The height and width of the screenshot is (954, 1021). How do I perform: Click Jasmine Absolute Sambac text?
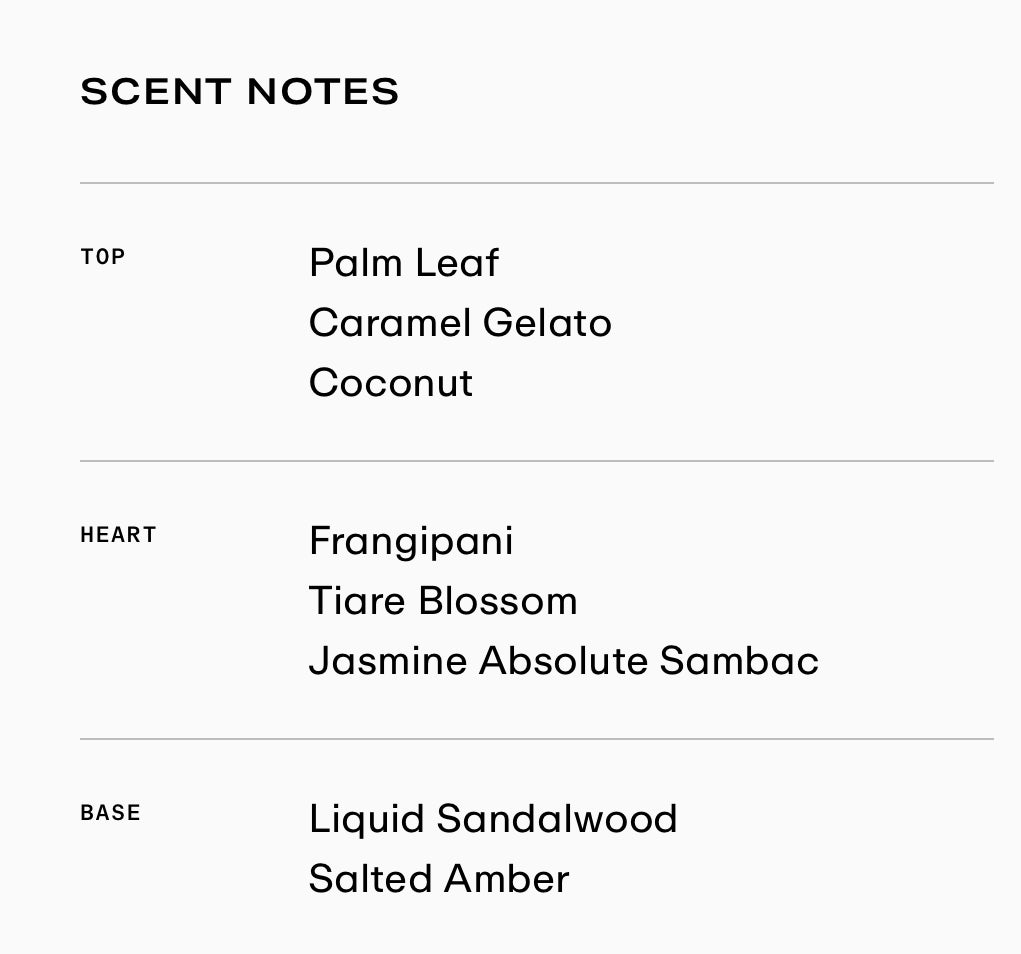563,661
